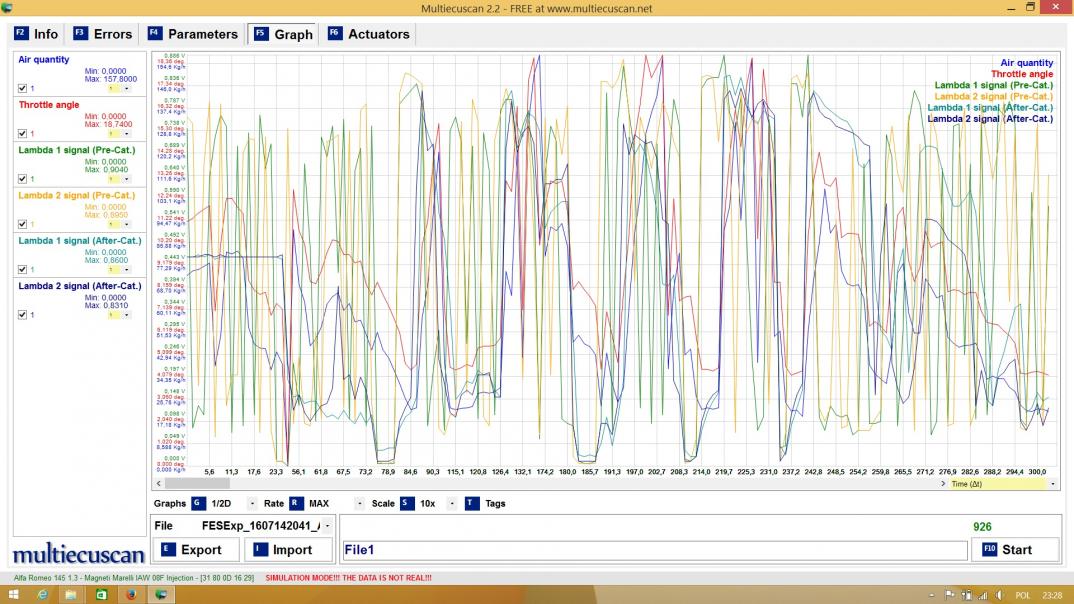Open the Lambda 1 (After-Cat.) axis dropdown

coord(126,269)
